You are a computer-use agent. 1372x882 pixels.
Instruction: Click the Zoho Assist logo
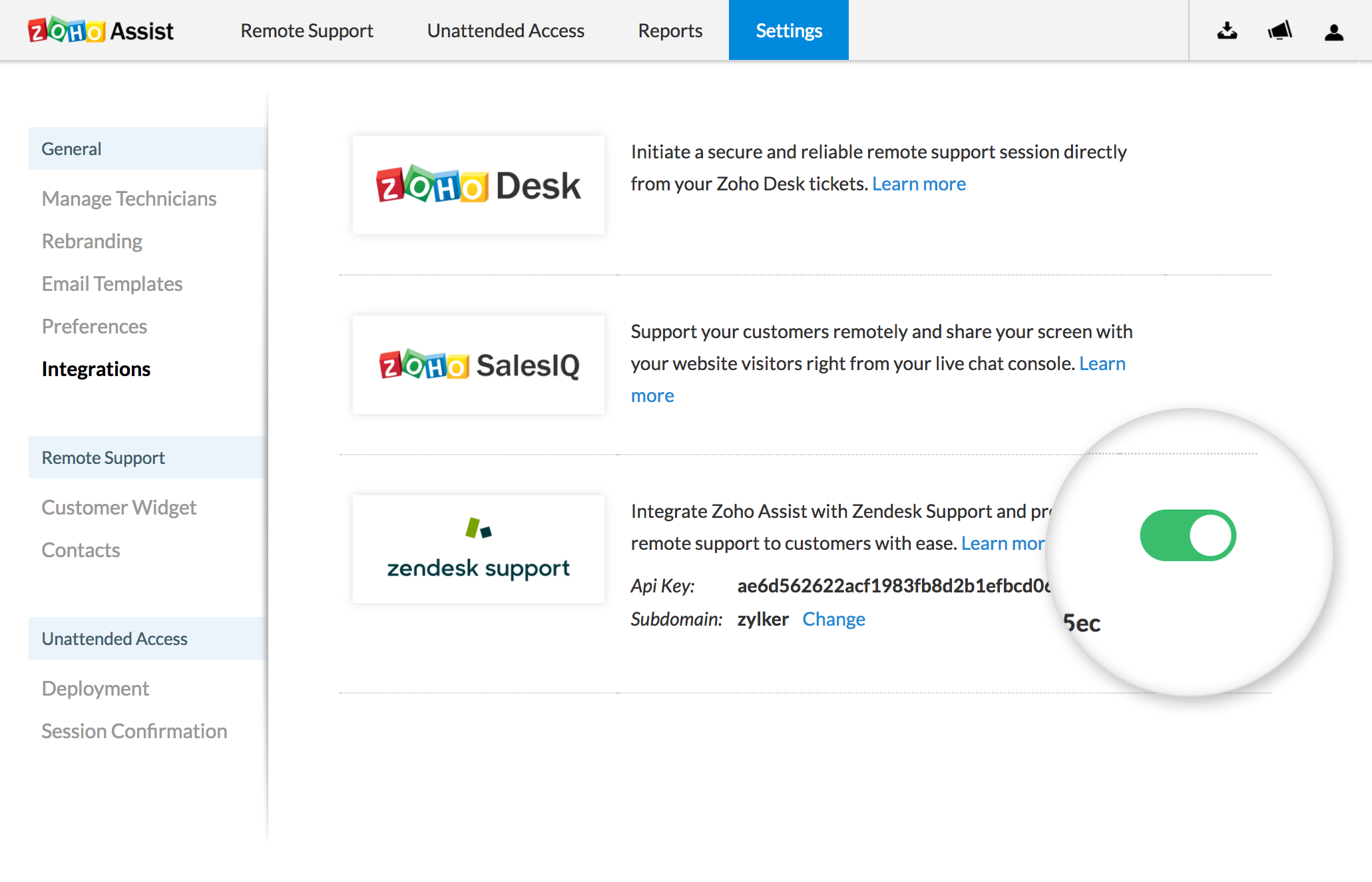coord(101,31)
